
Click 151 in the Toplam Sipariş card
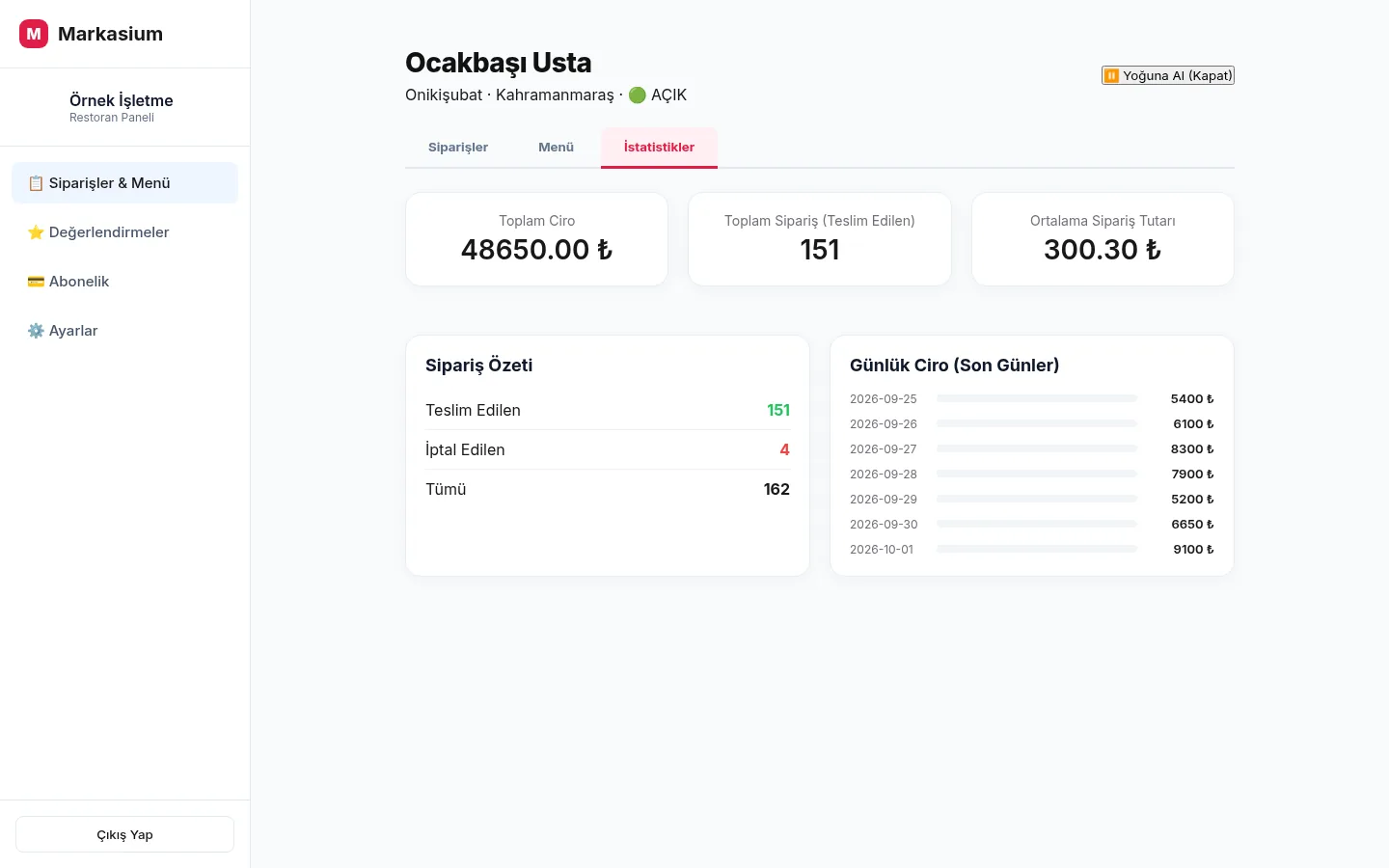pos(820,250)
